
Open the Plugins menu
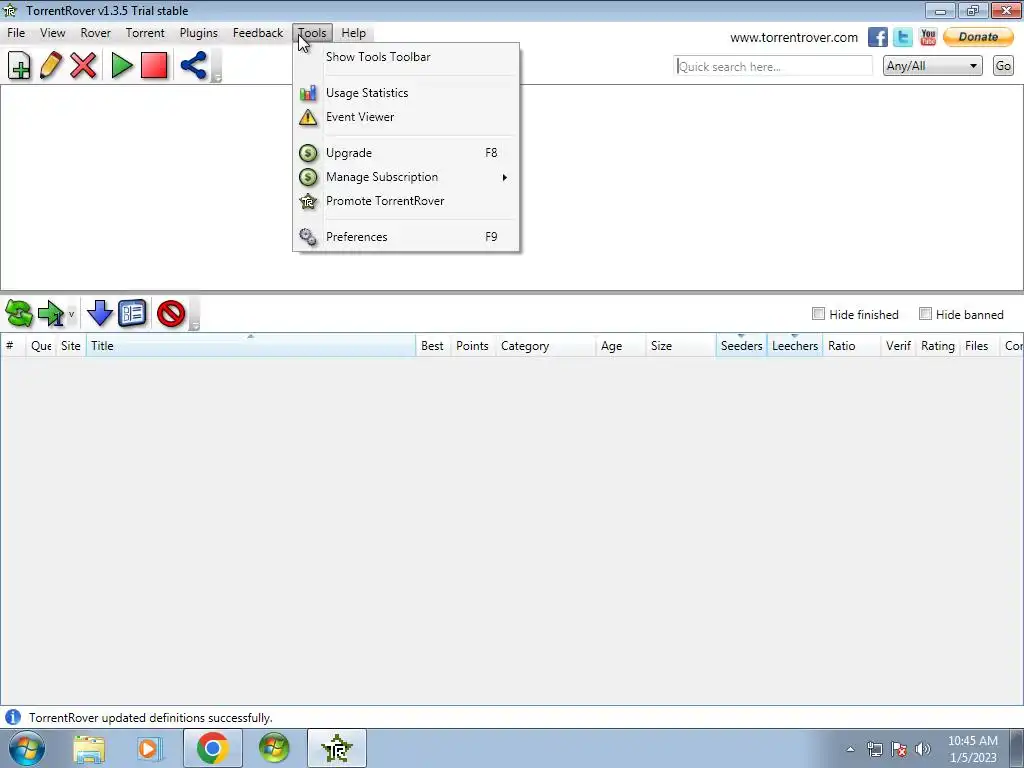[199, 33]
